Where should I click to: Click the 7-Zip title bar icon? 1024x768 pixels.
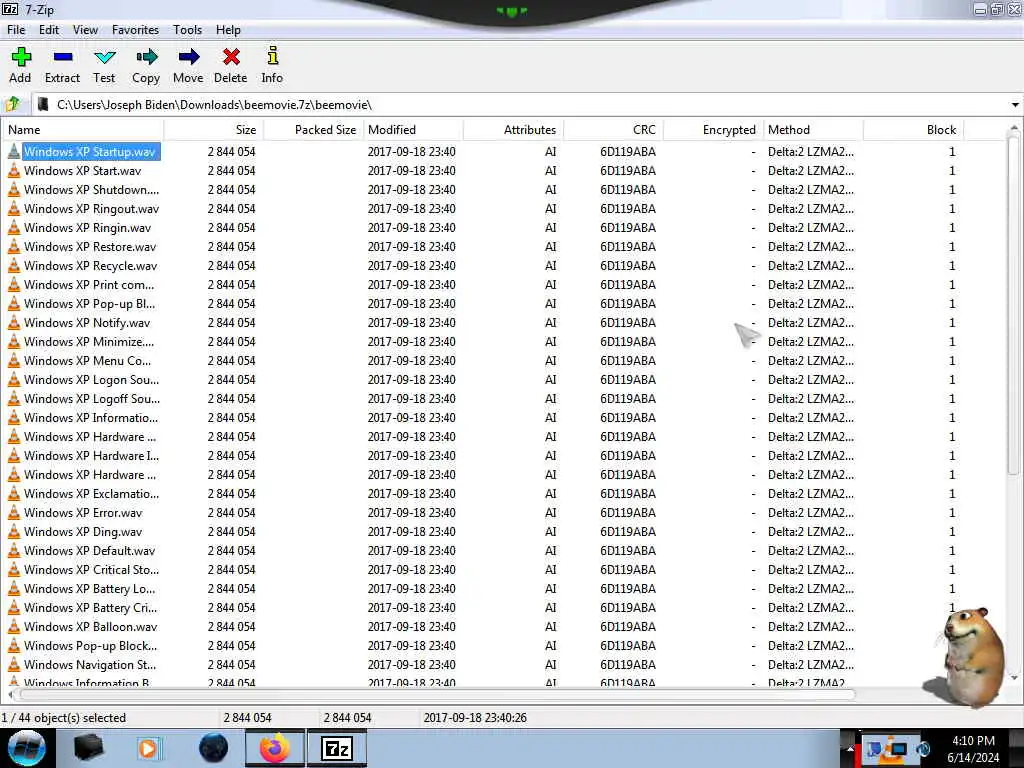(x=10, y=9)
